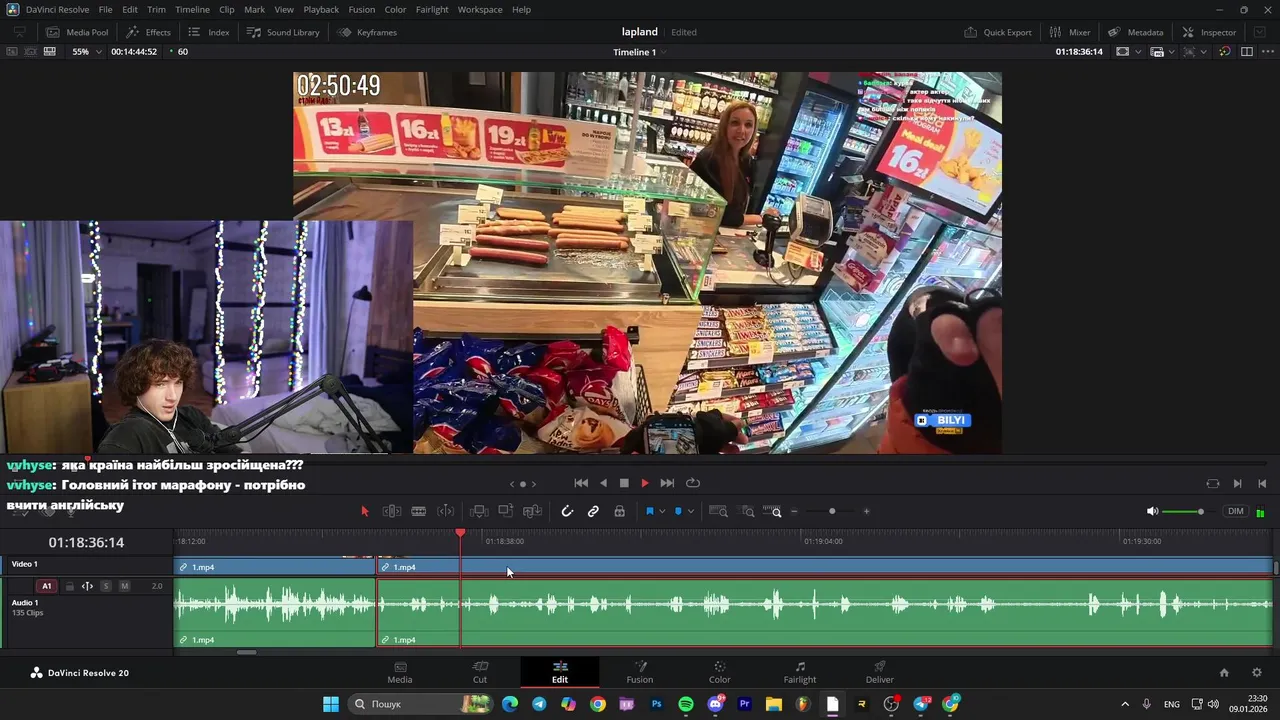This screenshot has height=720, width=1280.
Task: Open the marker color dropdown arrow
Action: click(690, 512)
